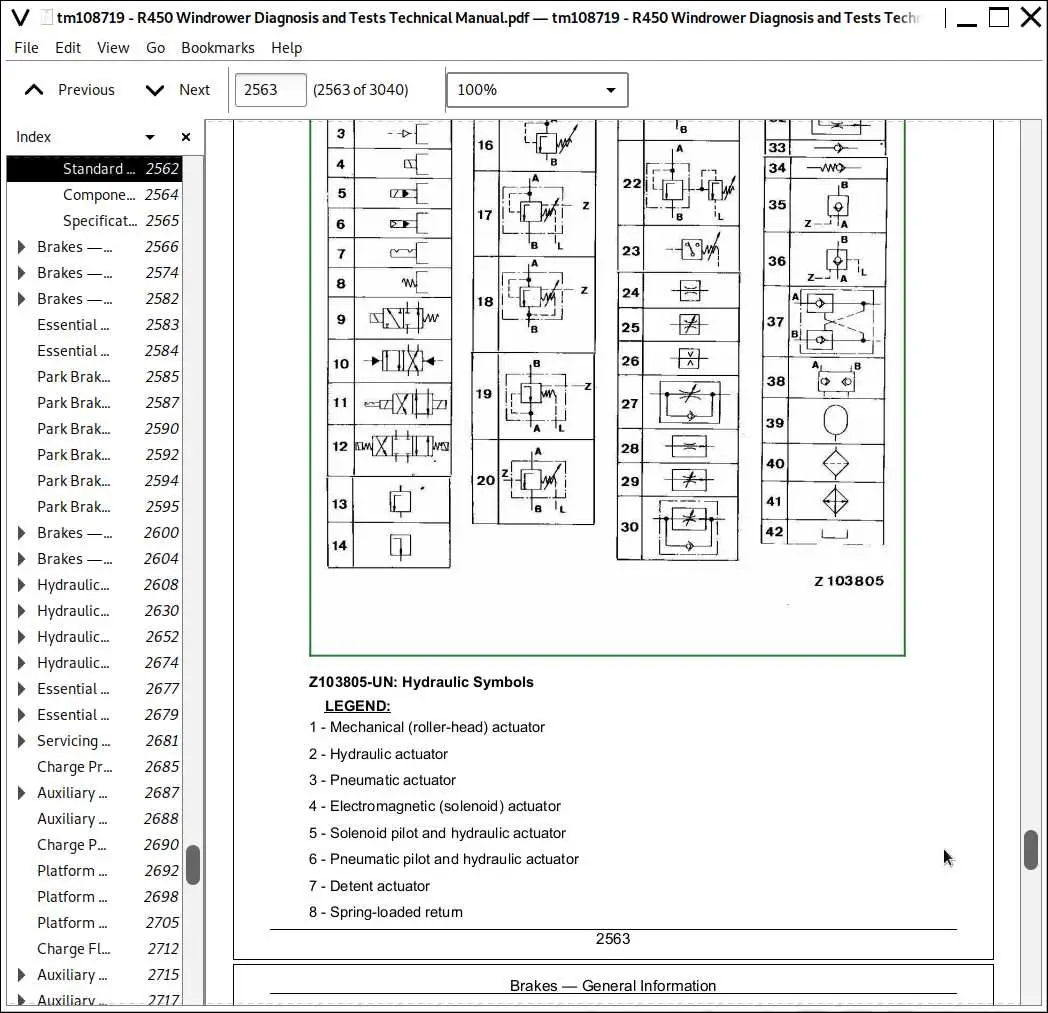Screen dimensions: 1048x1013
Task: Click the (2563 of 3040) page count label
Action: (360, 90)
